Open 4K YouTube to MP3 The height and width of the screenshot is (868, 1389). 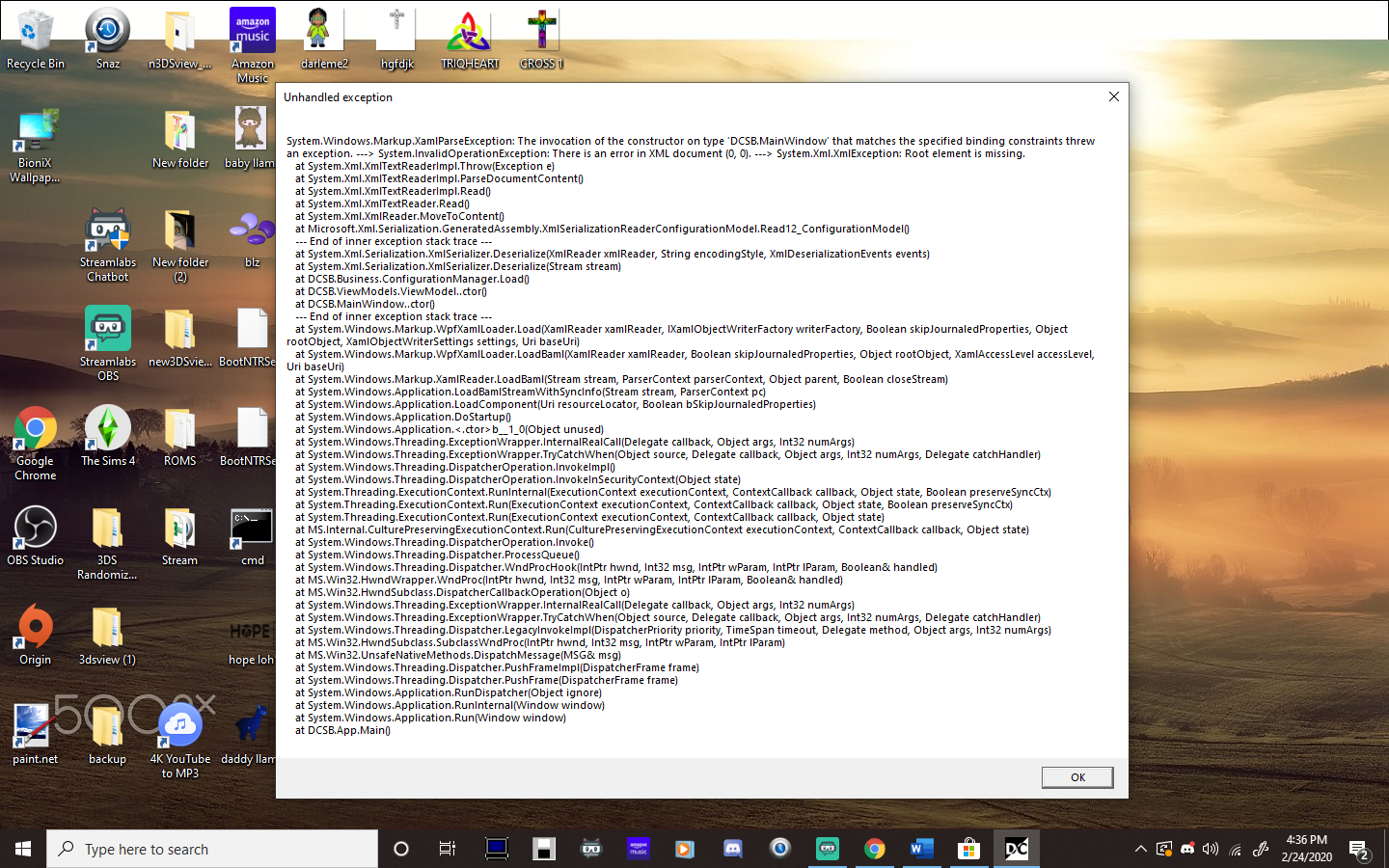tap(179, 723)
